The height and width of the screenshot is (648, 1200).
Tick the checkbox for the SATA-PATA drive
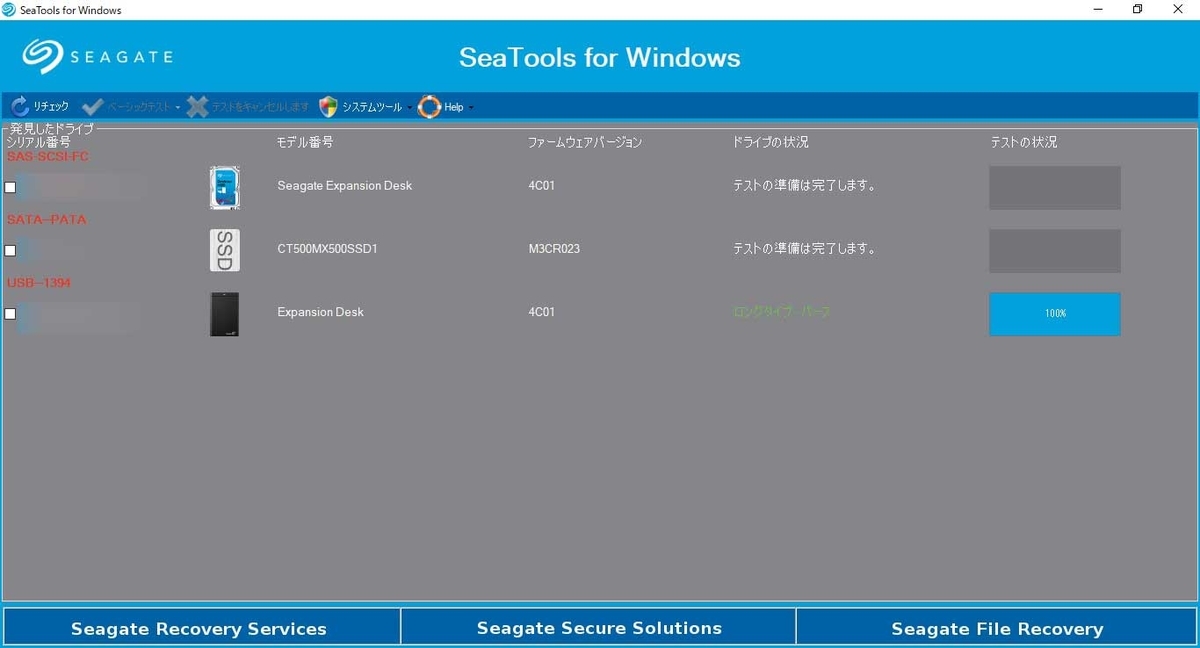(10, 251)
